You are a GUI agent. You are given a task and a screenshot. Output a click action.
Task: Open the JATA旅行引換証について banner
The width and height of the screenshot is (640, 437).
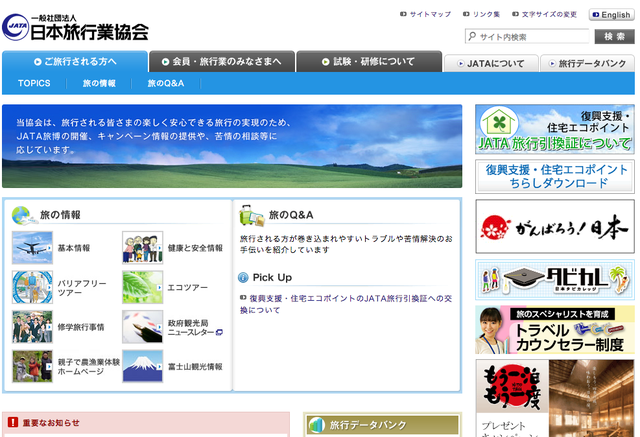click(555, 129)
